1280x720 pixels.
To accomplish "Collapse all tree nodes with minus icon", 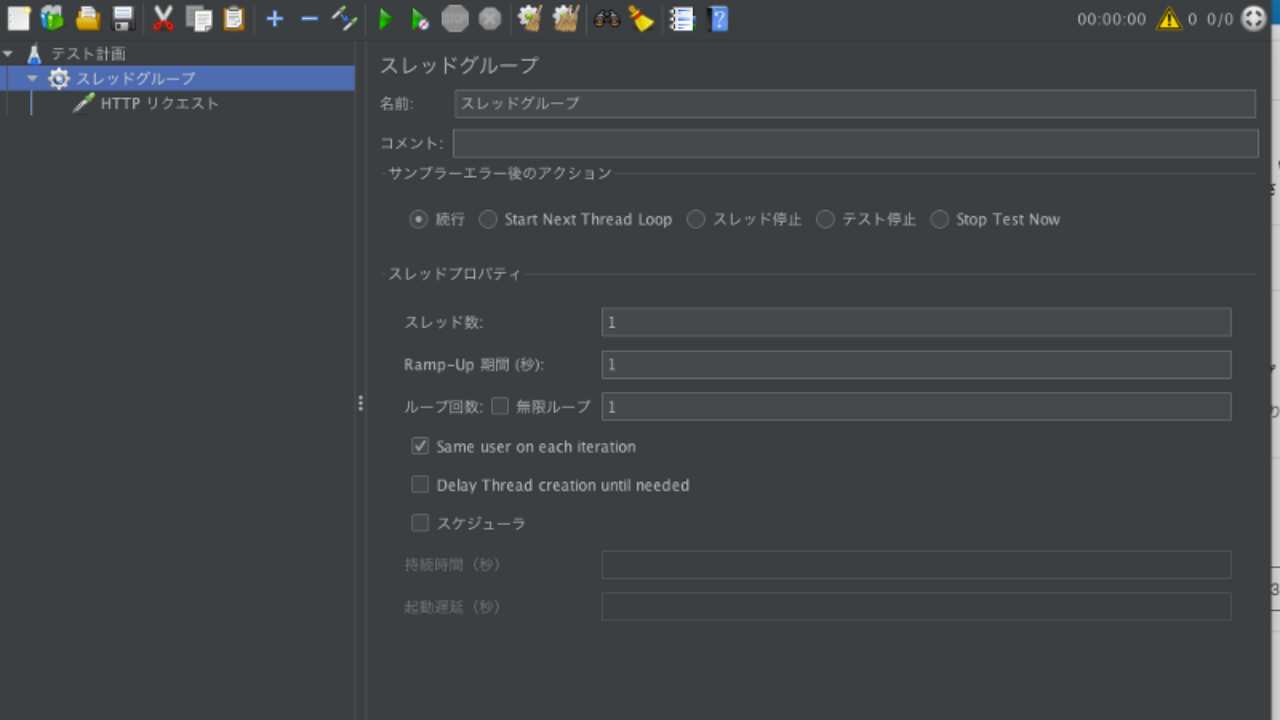I will point(310,18).
